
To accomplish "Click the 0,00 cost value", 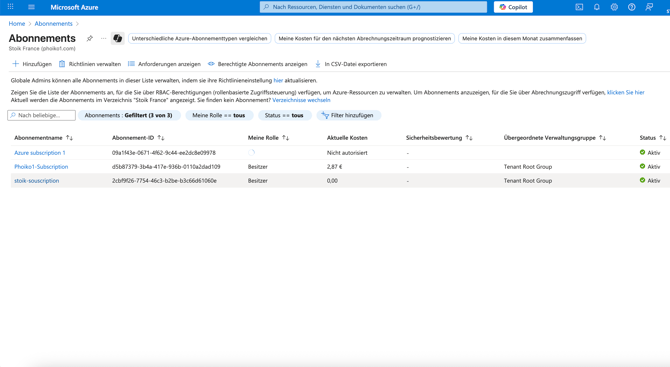I will (332, 181).
